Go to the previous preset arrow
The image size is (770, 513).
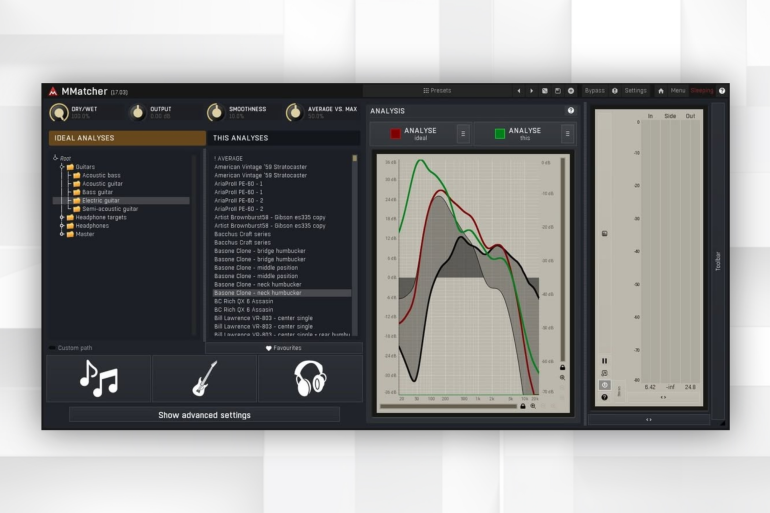coord(519,91)
